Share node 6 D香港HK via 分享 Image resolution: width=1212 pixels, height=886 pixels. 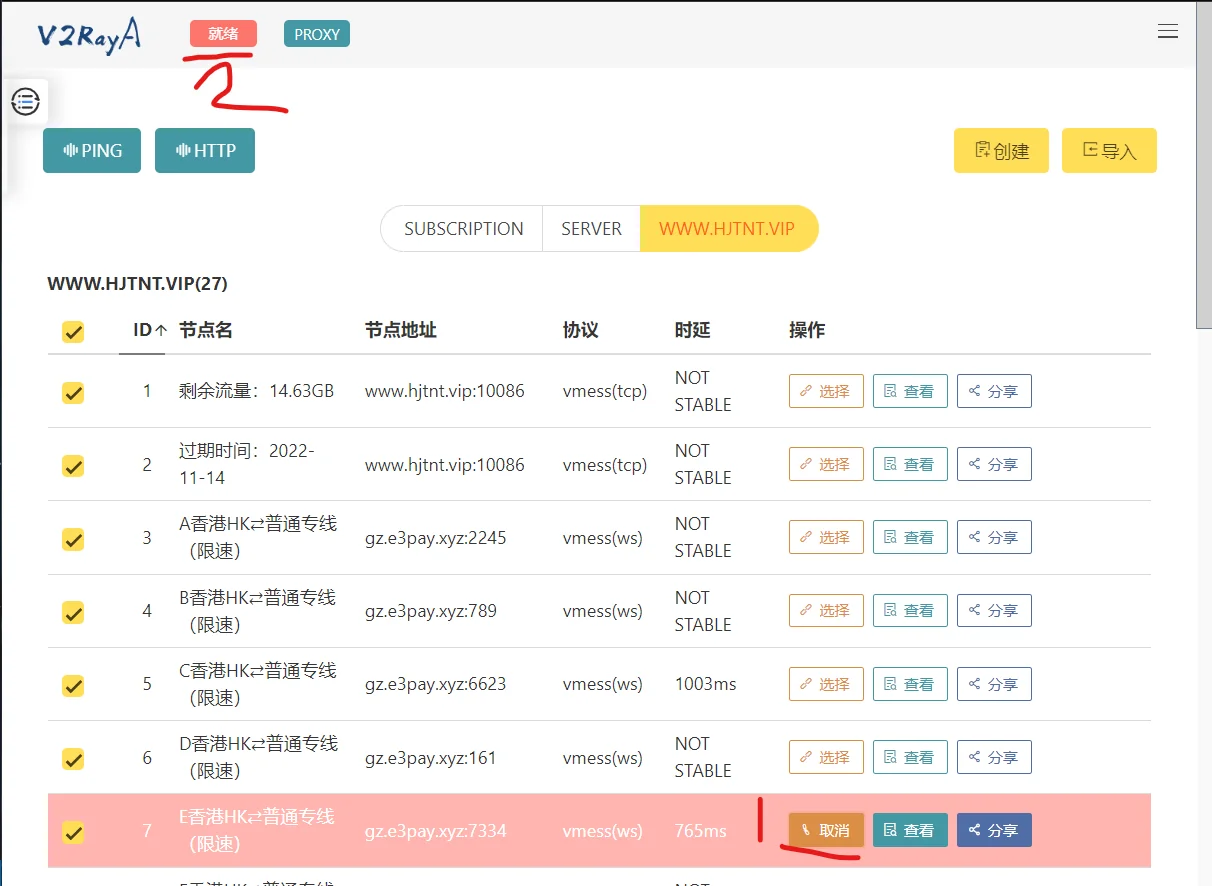(994, 757)
